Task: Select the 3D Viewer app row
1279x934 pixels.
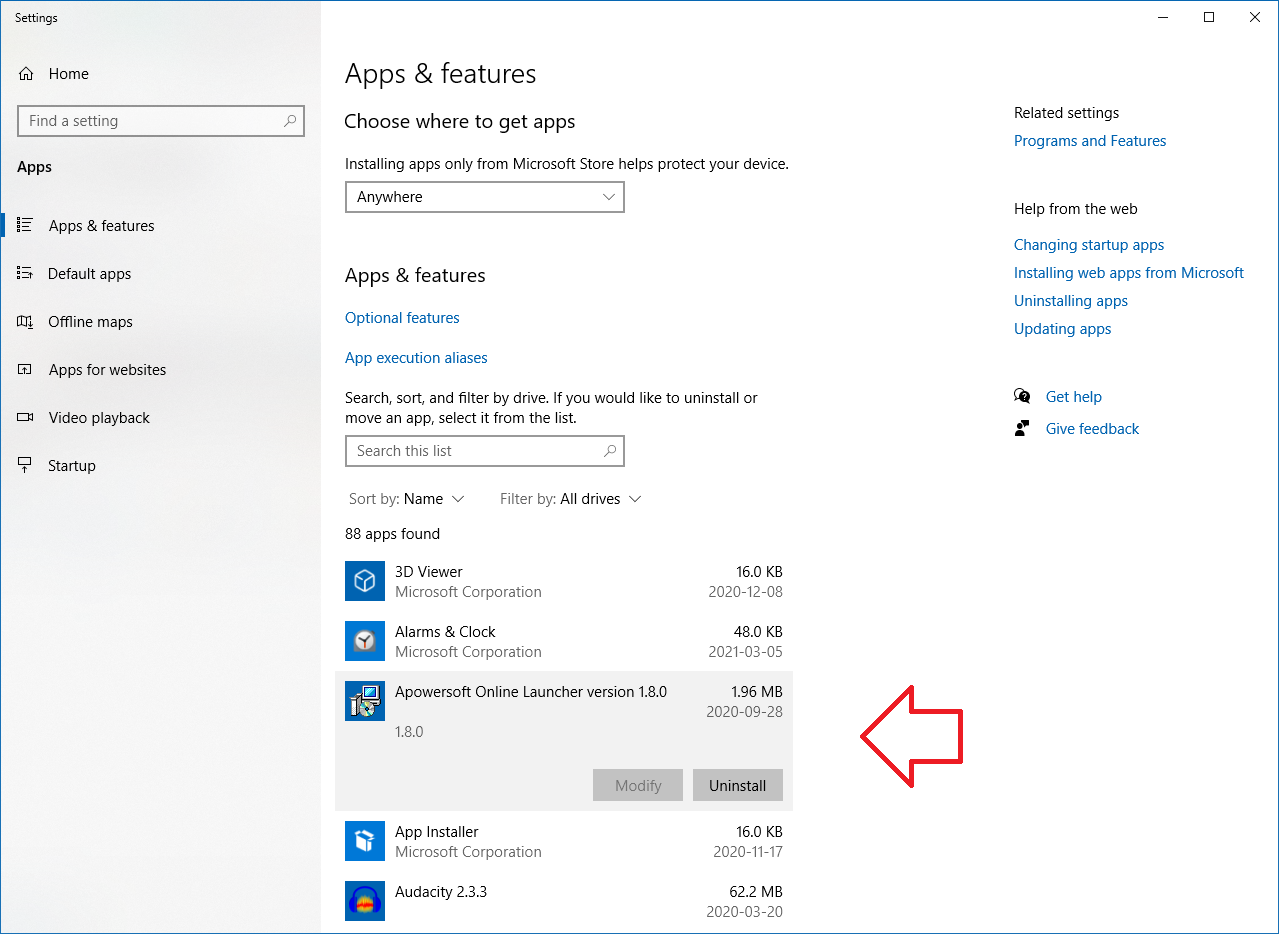Action: (564, 581)
